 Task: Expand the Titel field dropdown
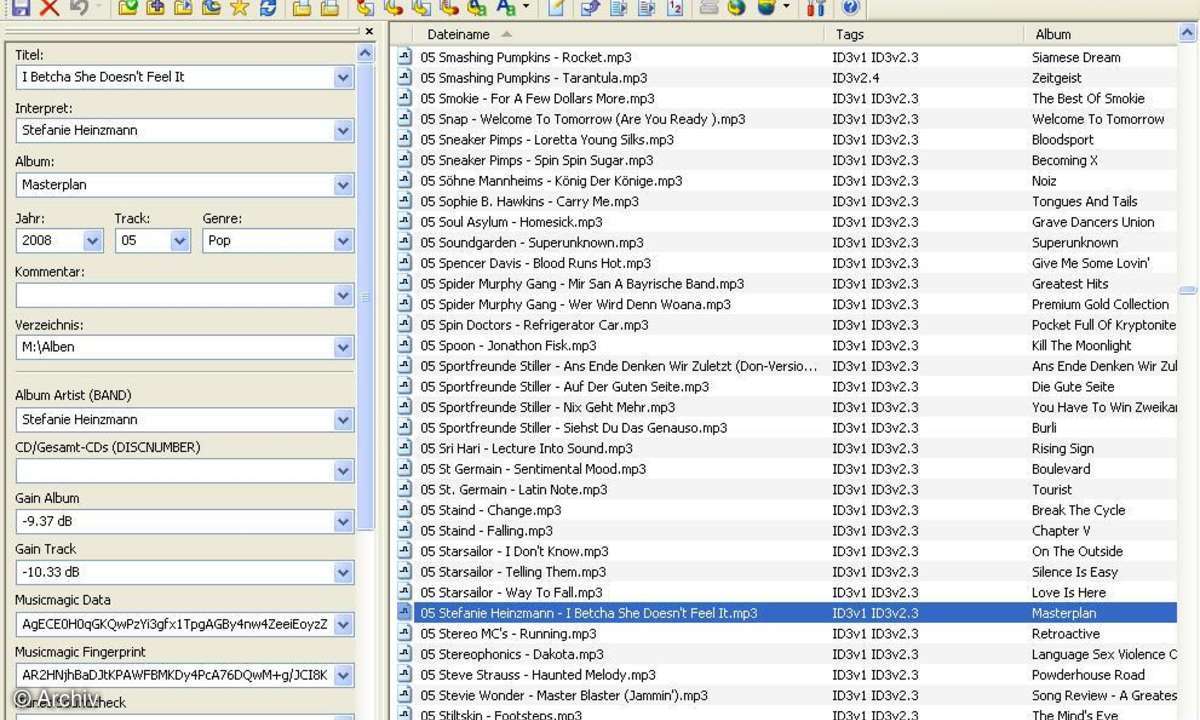tap(343, 77)
